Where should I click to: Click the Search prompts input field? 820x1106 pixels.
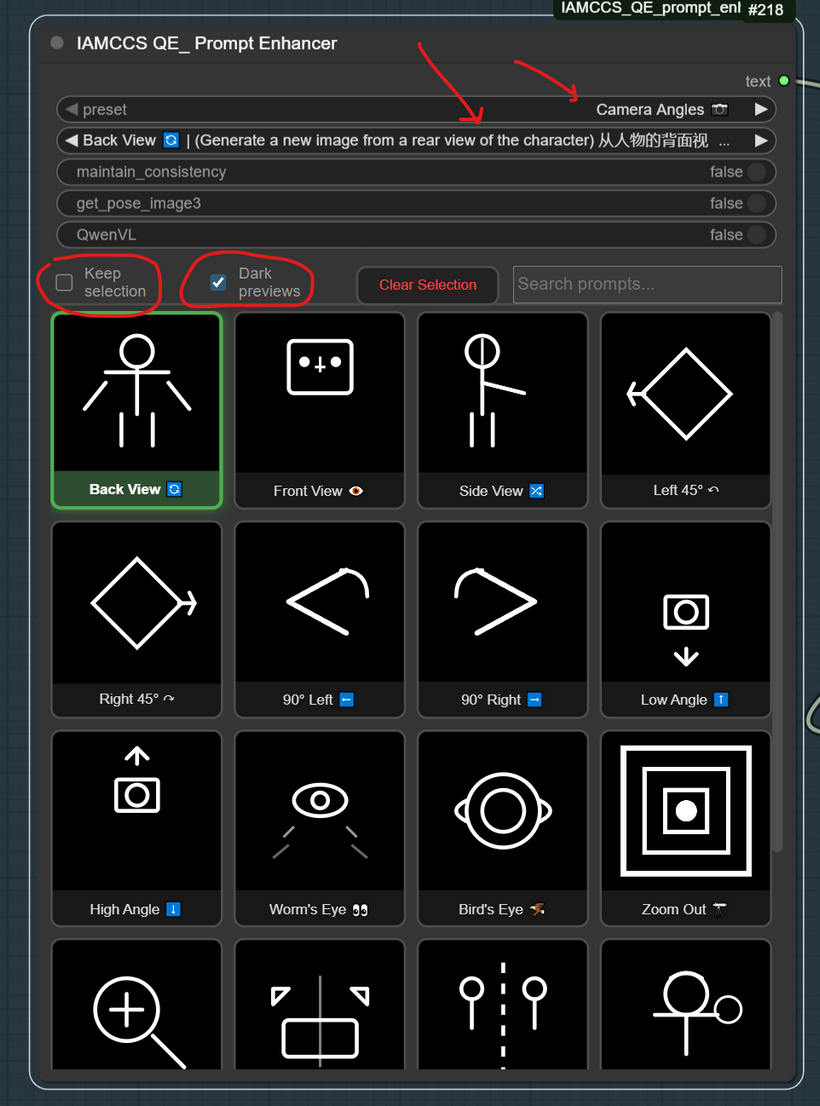click(646, 284)
